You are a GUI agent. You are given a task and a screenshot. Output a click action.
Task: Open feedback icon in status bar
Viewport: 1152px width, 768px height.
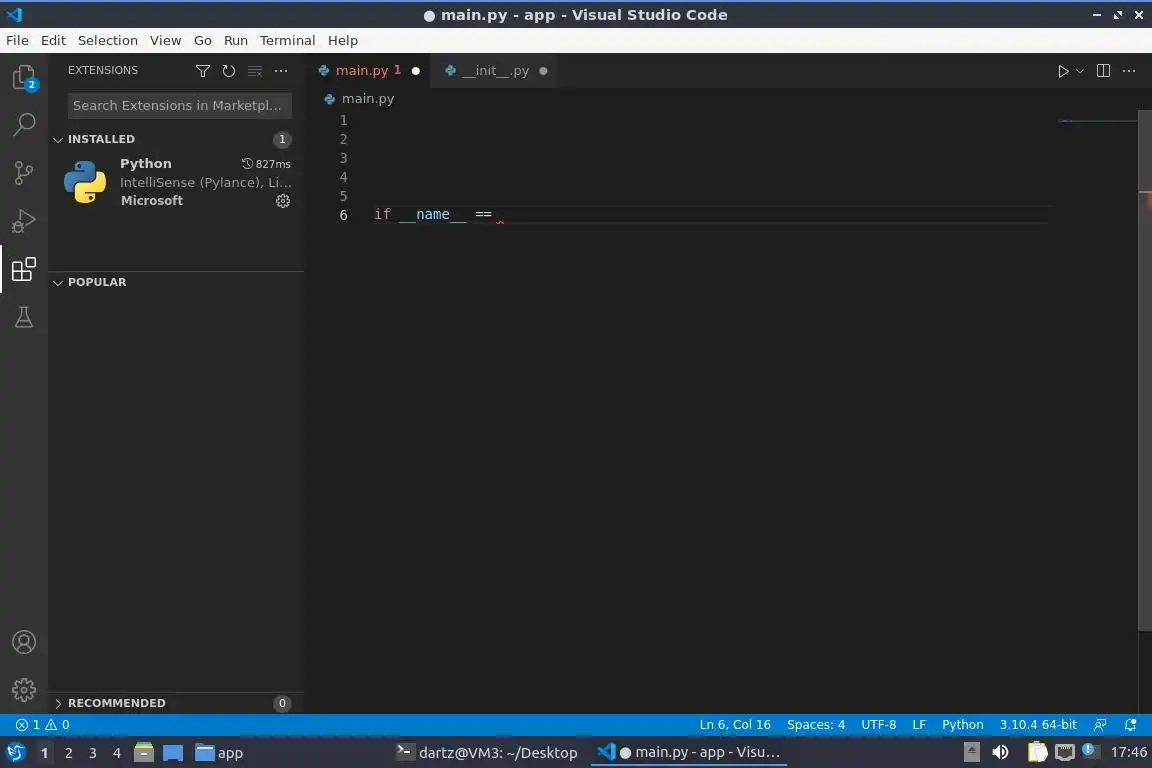pyautogui.click(x=1100, y=725)
